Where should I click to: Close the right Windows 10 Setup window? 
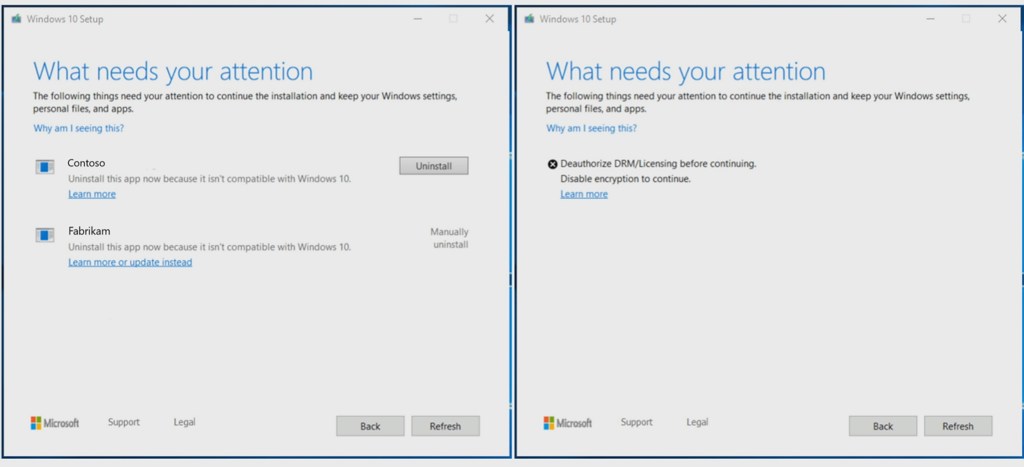click(x=1002, y=19)
